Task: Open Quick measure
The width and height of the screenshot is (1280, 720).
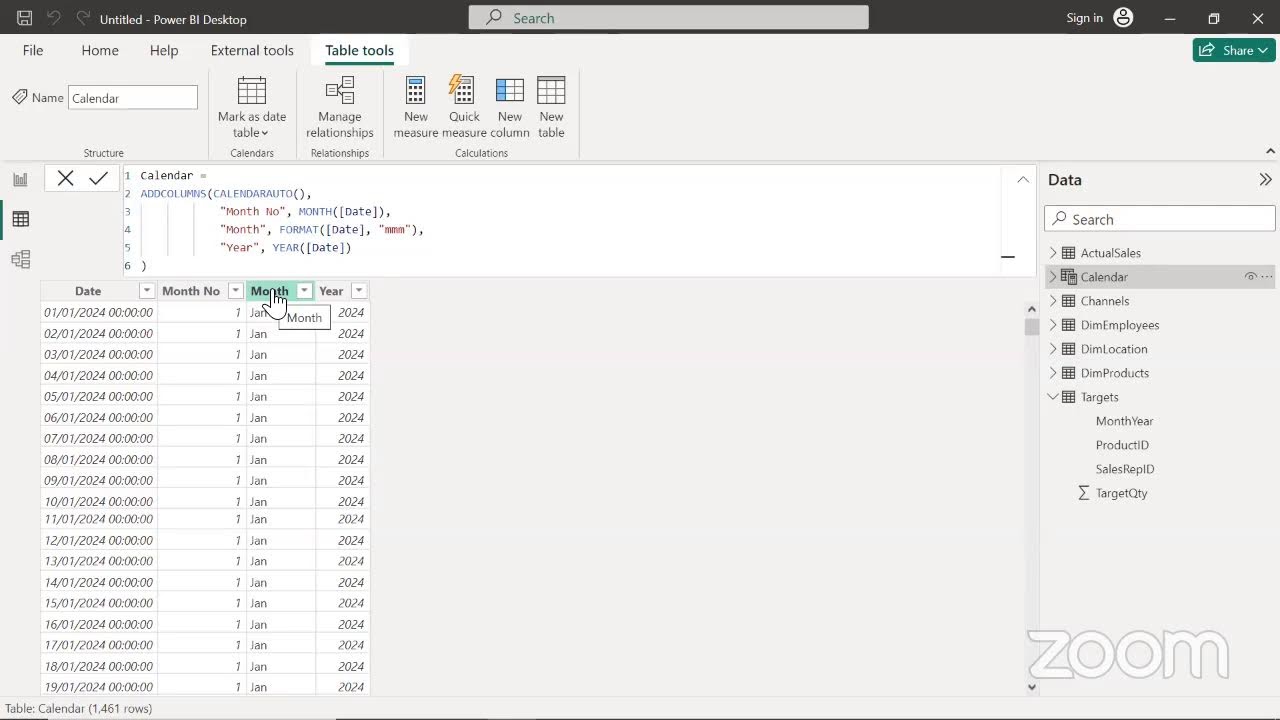Action: pyautogui.click(x=464, y=108)
